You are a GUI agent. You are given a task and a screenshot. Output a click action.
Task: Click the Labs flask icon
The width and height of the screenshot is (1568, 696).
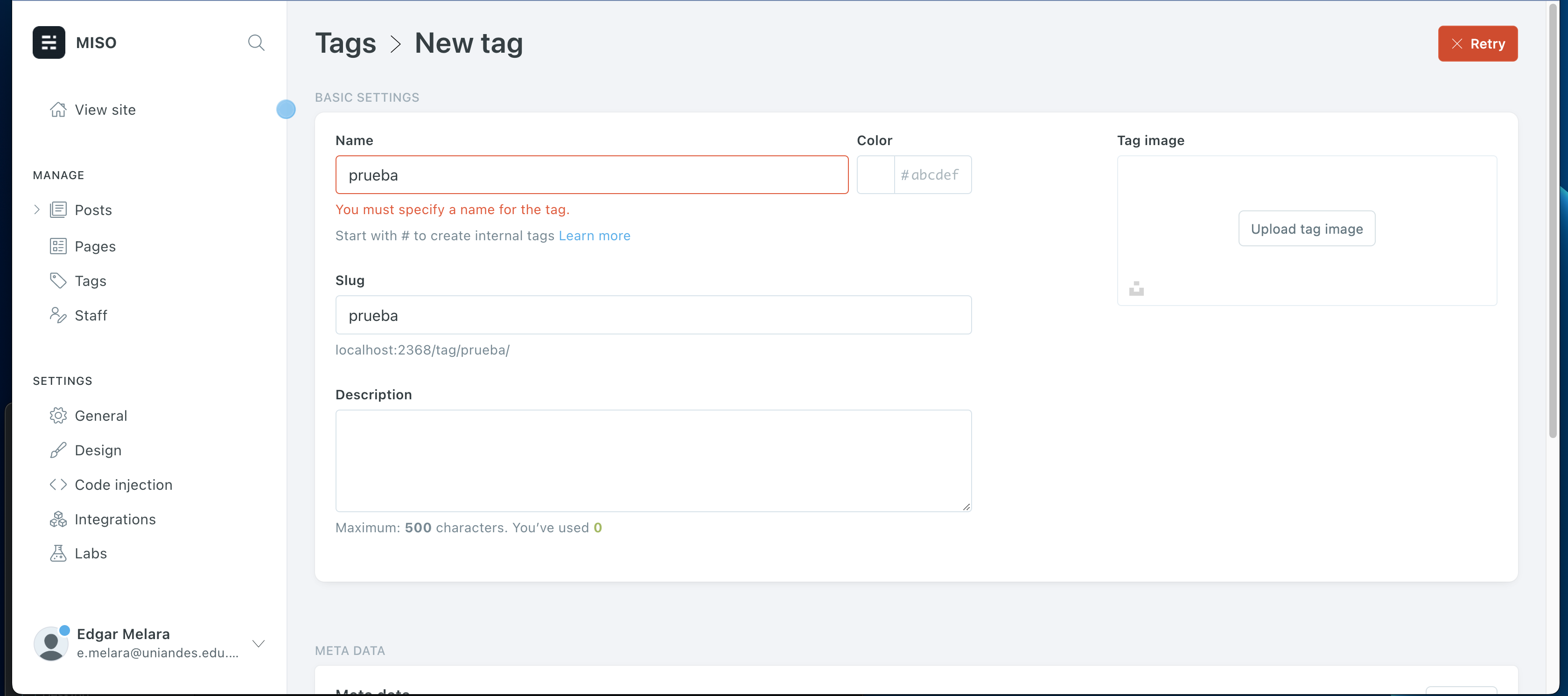tap(58, 553)
